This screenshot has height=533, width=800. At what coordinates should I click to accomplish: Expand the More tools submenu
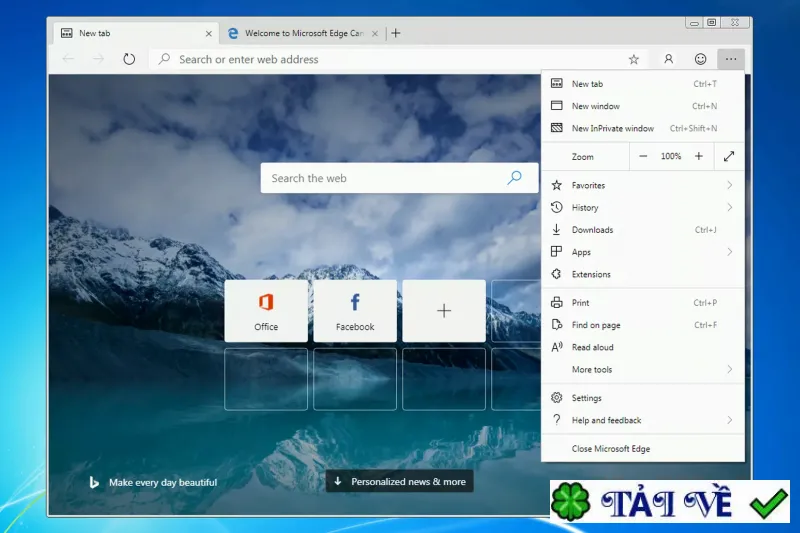643,369
